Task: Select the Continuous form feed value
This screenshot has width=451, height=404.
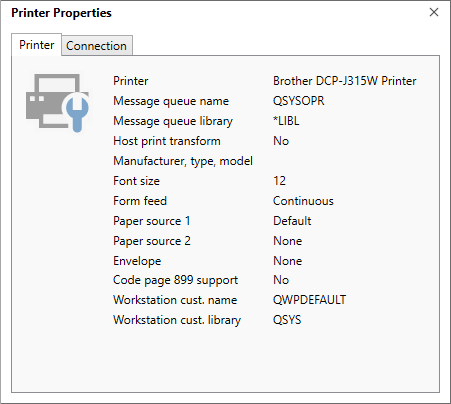Action: tap(303, 201)
